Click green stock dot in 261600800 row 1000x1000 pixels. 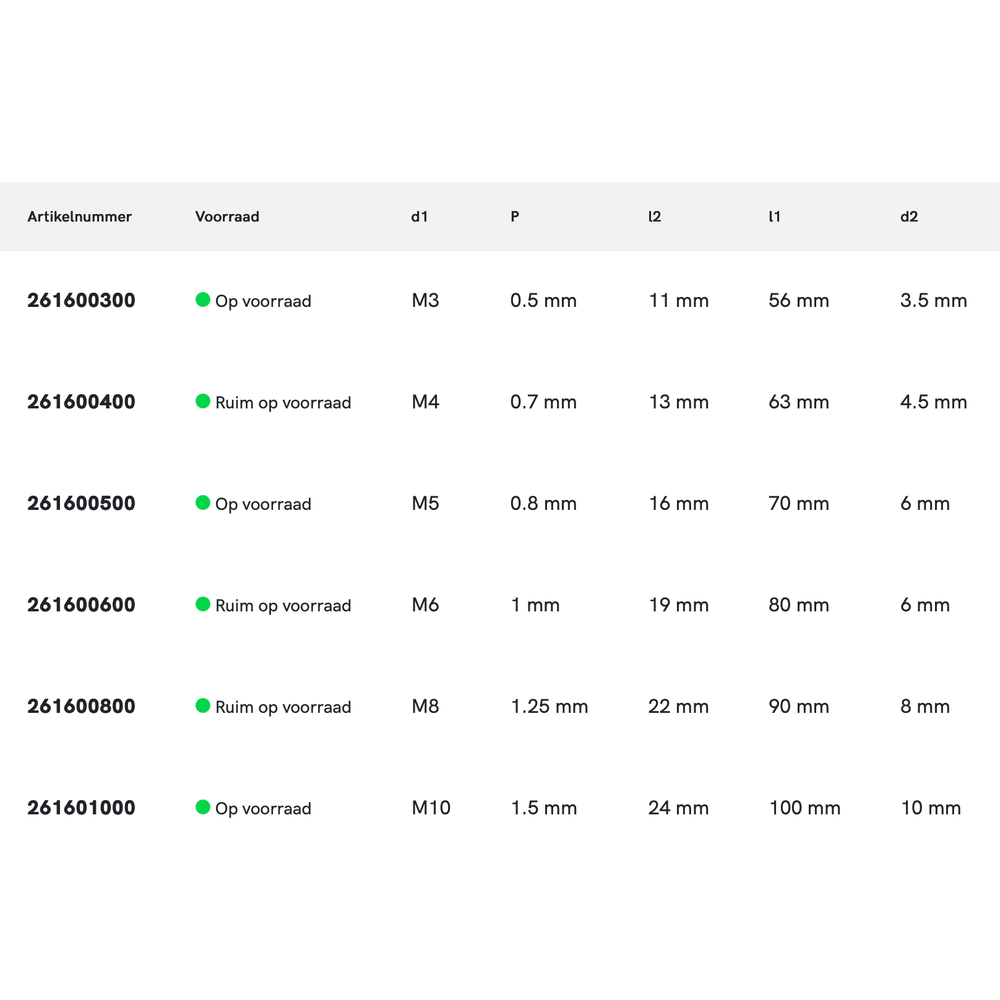(x=202, y=706)
